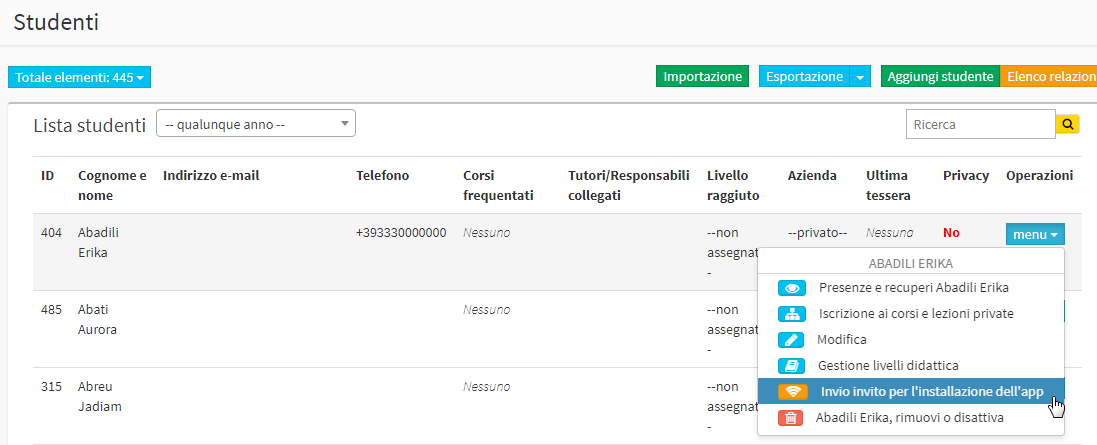Click the eye icon for Presenze e recuperi
Viewport: 1097px width, 445px height.
[792, 288]
